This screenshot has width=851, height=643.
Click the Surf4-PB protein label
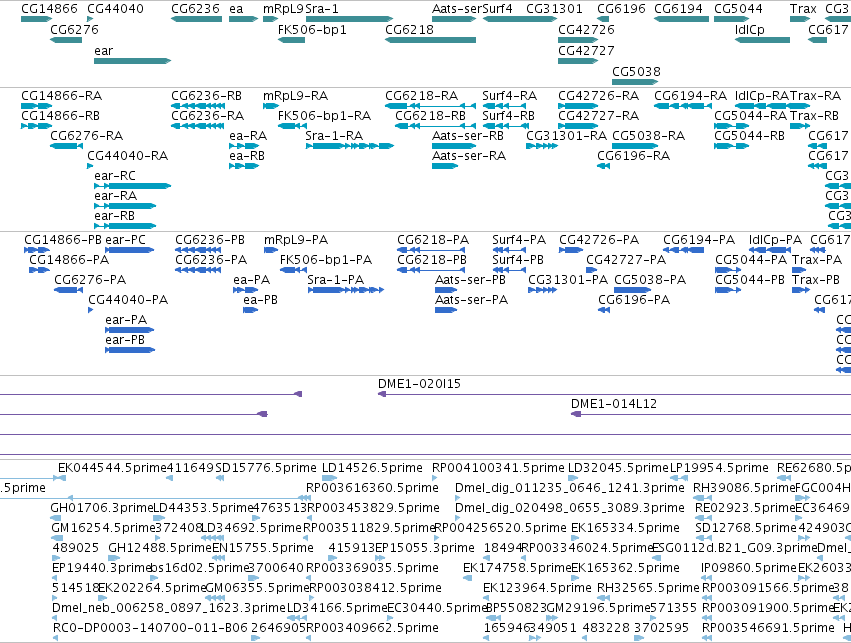pyautogui.click(x=517, y=259)
